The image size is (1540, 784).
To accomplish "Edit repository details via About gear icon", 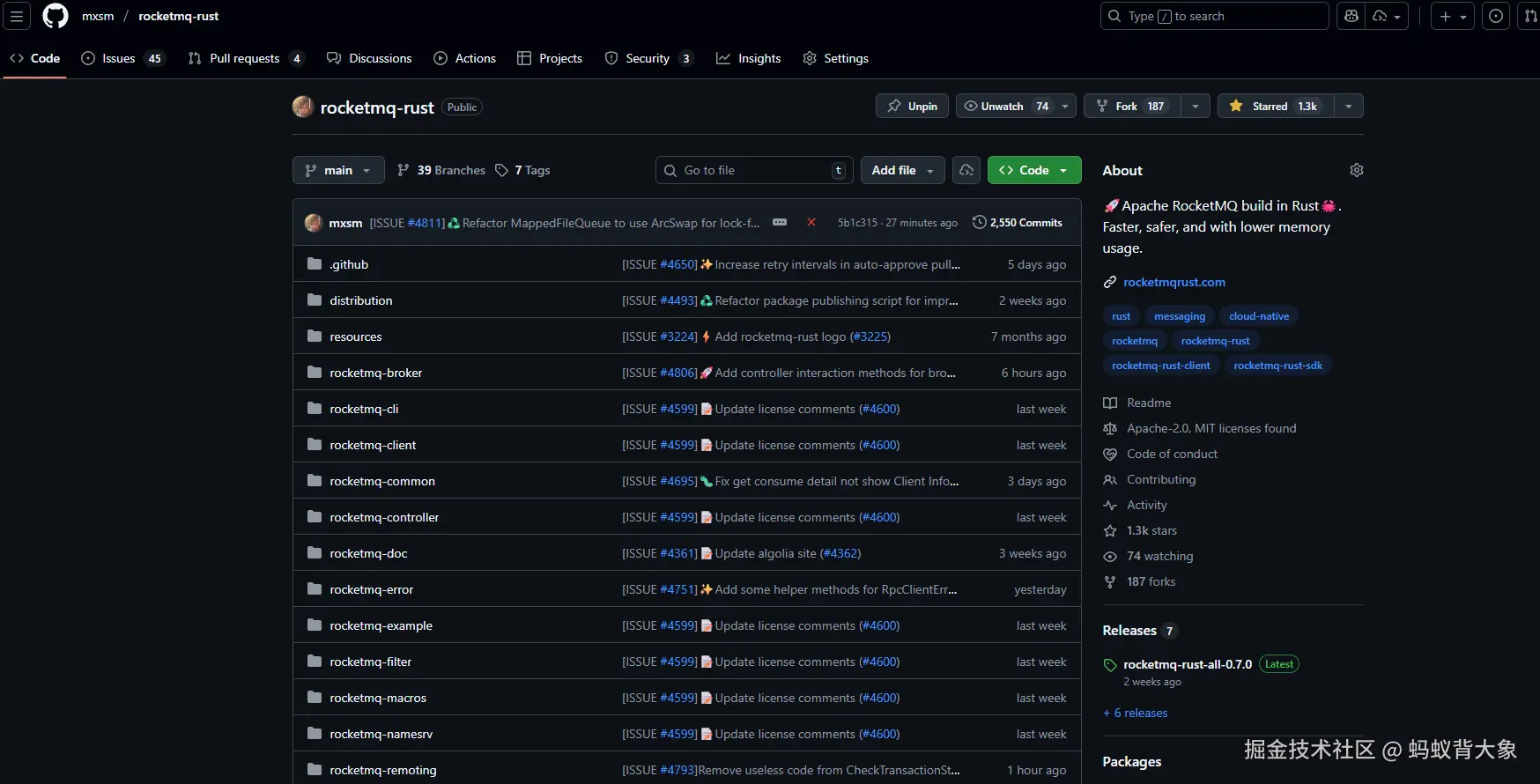I will tap(1356, 170).
